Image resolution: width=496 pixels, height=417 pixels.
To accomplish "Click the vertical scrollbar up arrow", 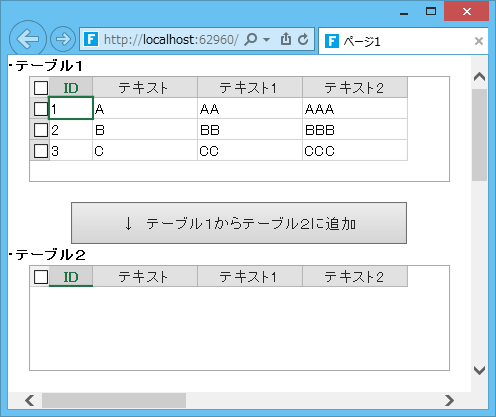I will (479, 77).
